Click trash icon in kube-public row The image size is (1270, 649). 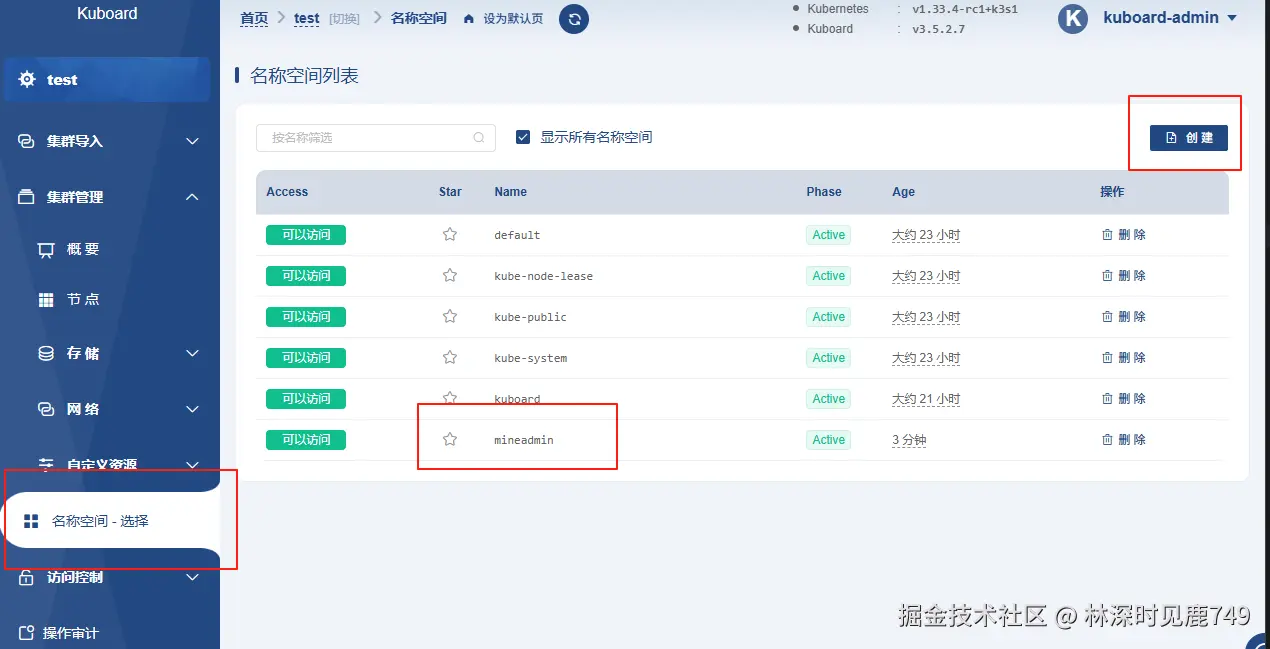pos(1107,316)
